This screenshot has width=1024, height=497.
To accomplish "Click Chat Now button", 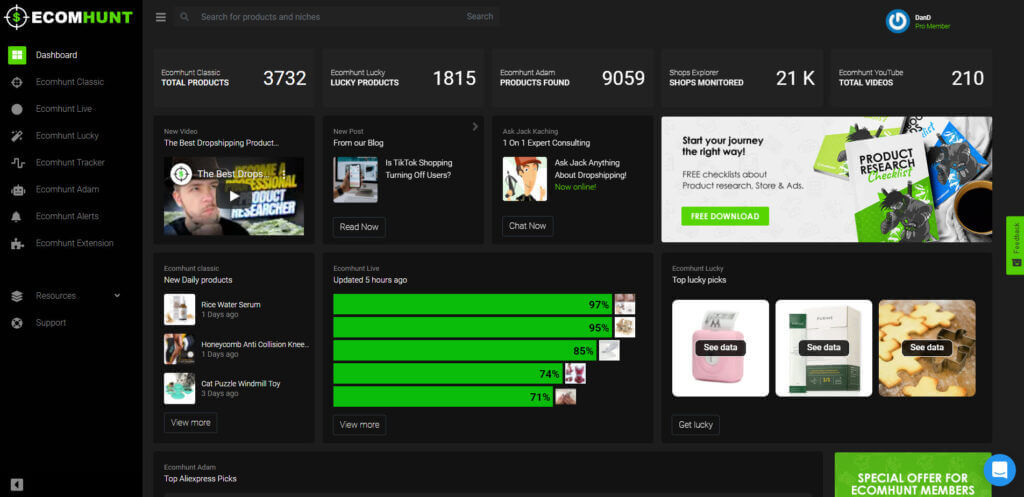I will [528, 226].
